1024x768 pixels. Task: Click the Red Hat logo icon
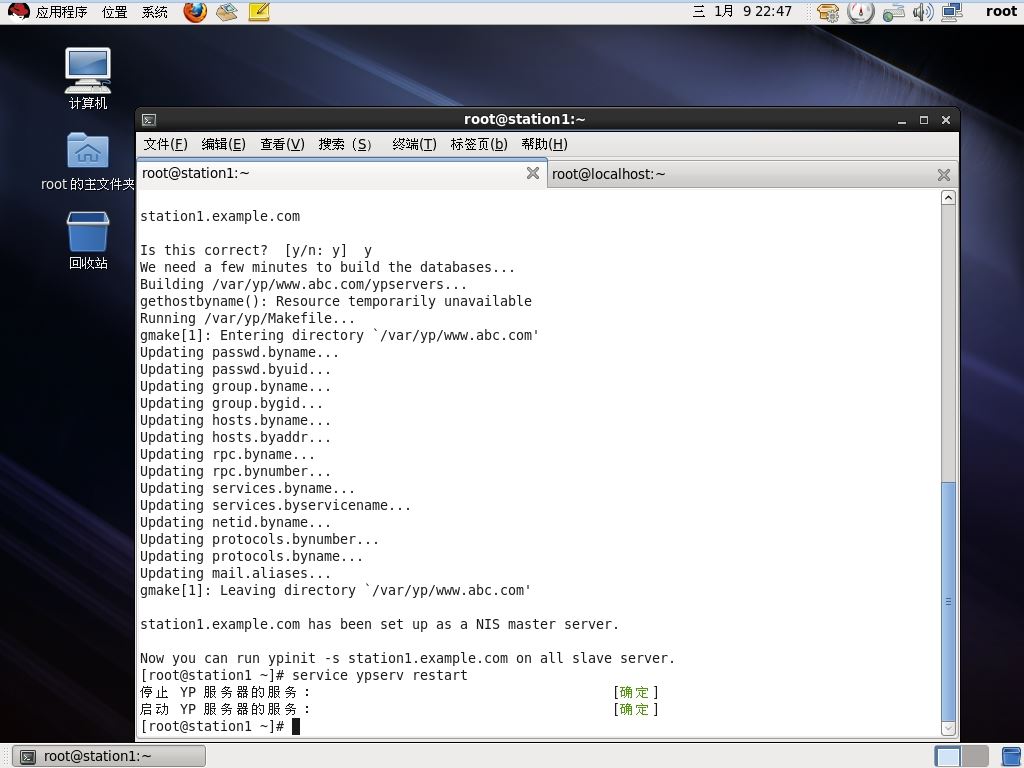[x=19, y=12]
